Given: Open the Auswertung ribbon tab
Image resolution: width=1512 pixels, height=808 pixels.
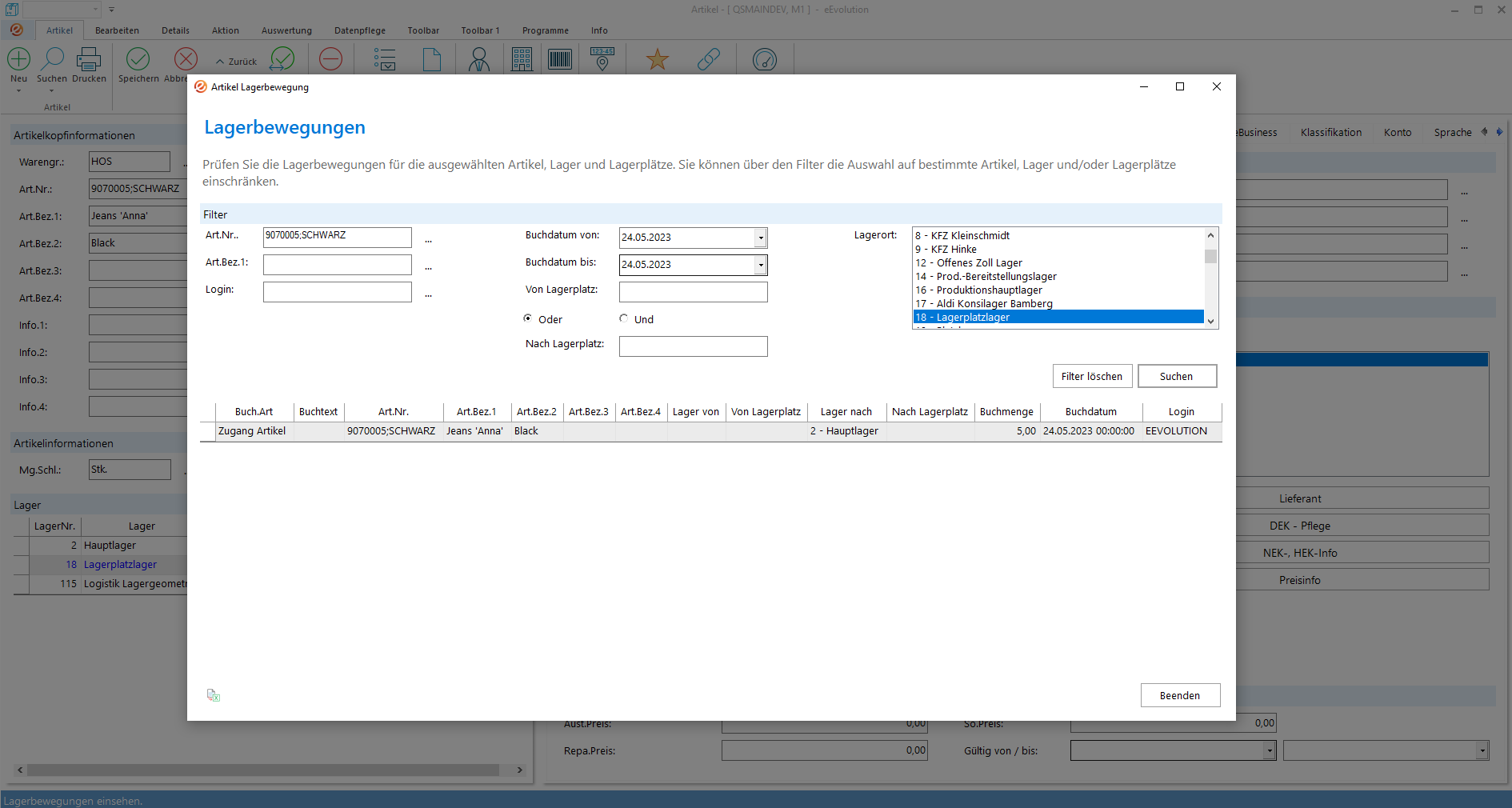Looking at the screenshot, I should click(286, 30).
